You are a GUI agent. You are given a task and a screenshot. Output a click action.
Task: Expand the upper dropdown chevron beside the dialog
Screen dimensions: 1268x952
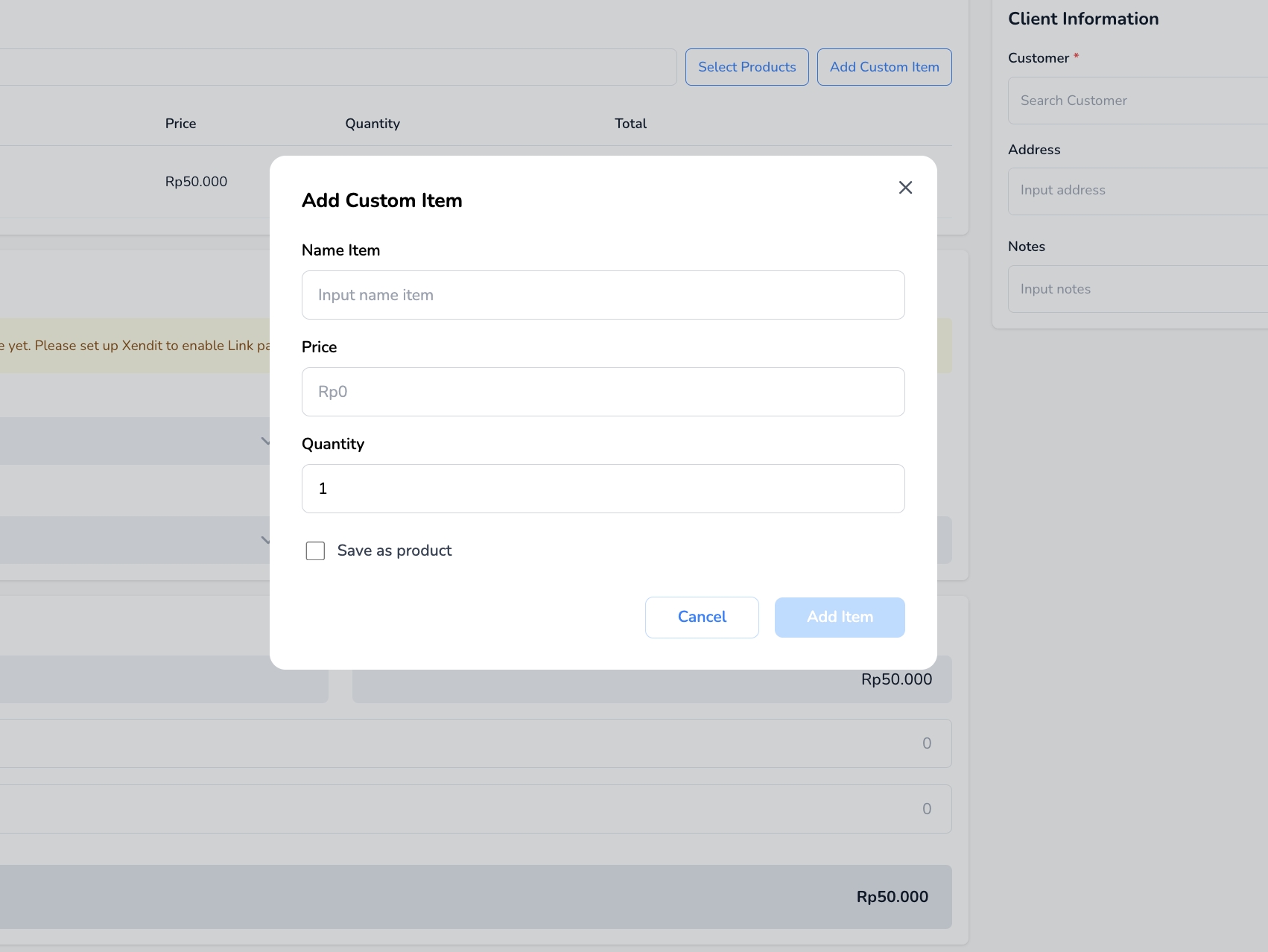coord(264,441)
